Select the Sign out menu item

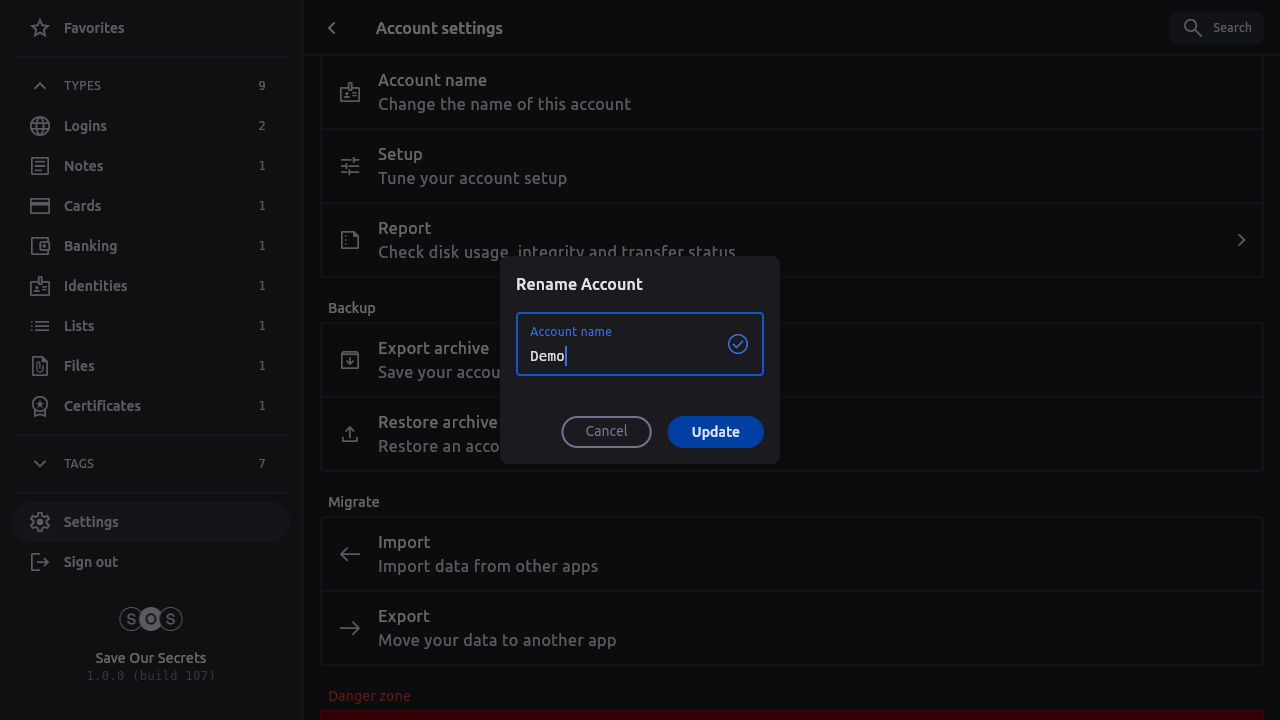(90, 562)
